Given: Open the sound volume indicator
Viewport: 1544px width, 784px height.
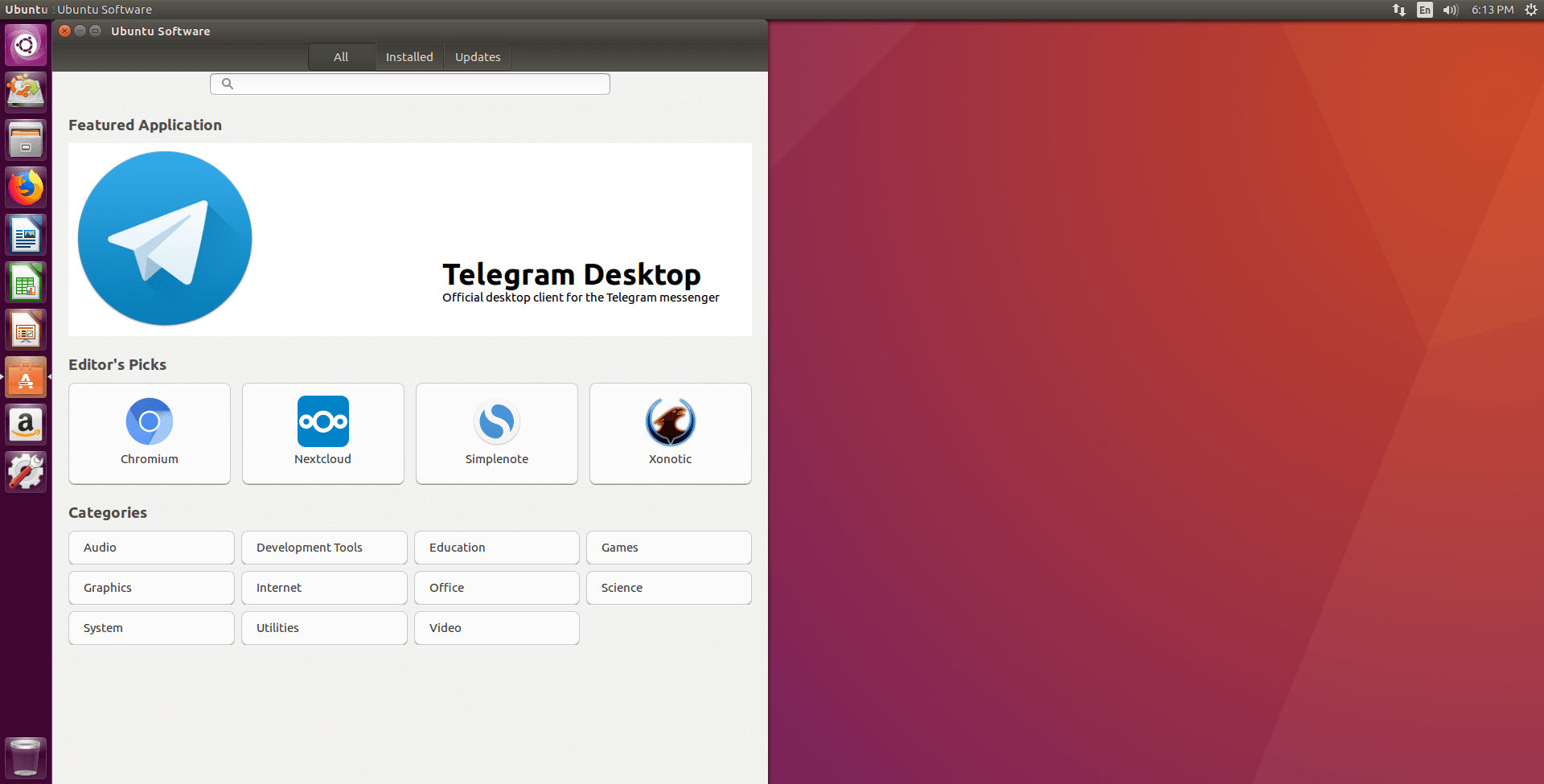Looking at the screenshot, I should click(x=1451, y=10).
